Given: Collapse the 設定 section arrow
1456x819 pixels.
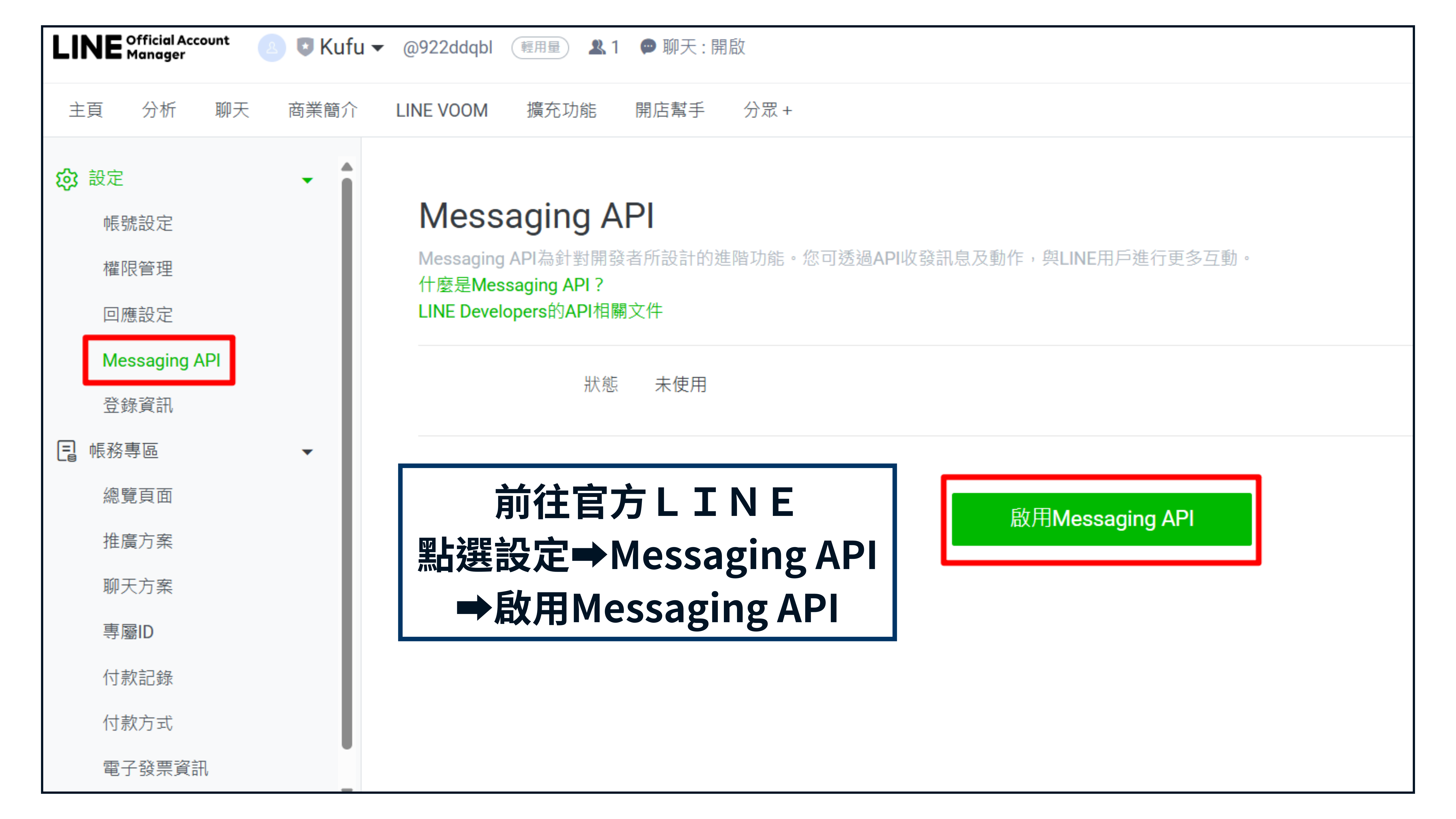Looking at the screenshot, I should coord(307,180).
